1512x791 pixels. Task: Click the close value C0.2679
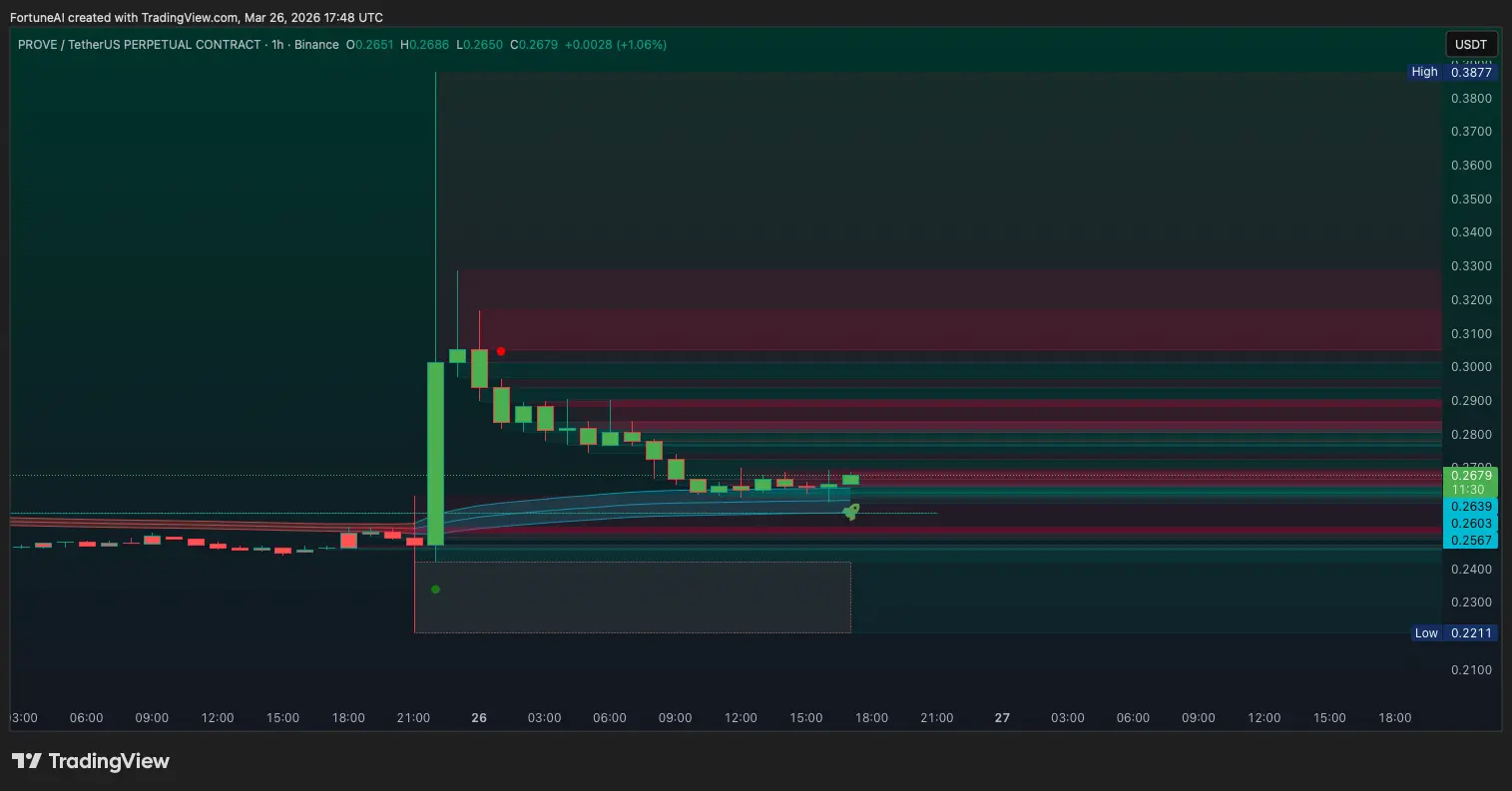point(534,45)
